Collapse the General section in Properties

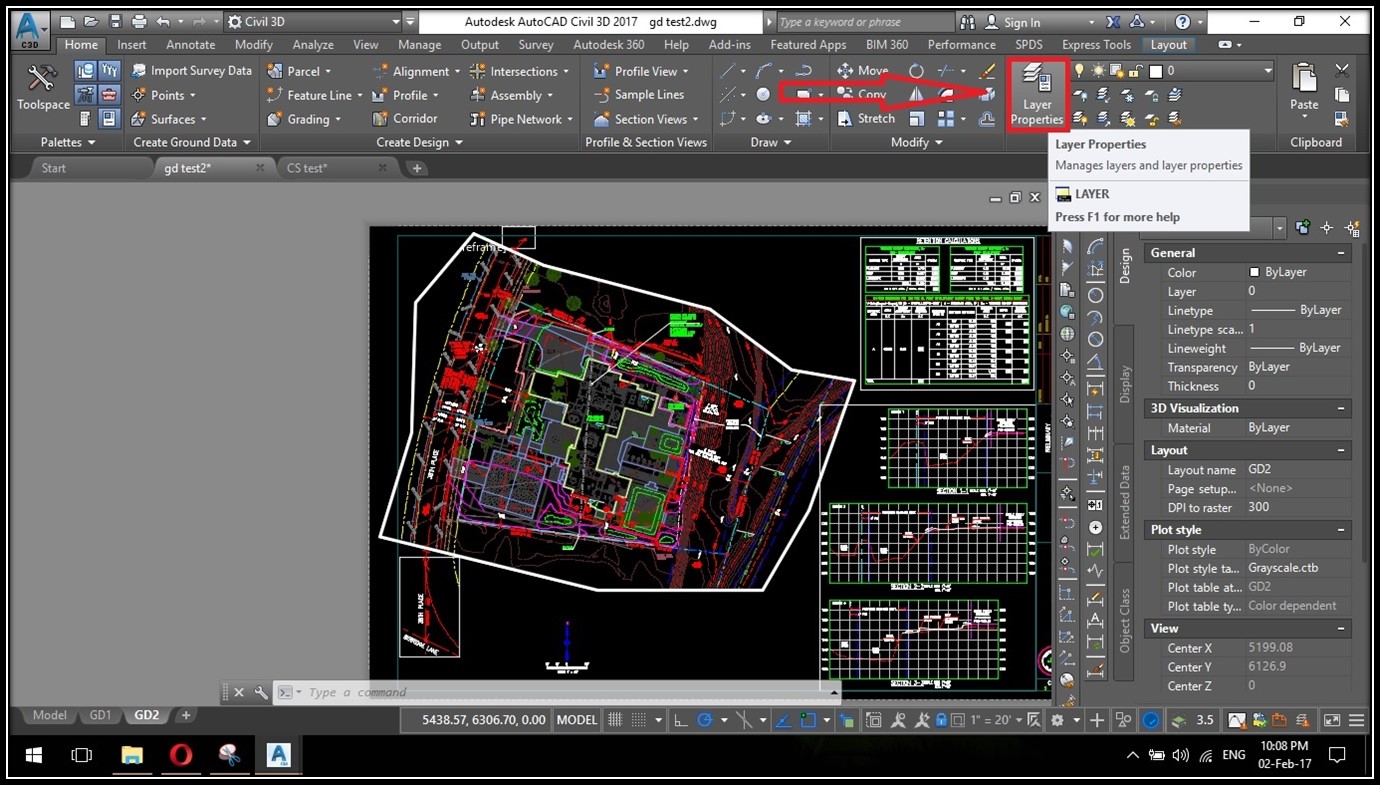(1343, 253)
